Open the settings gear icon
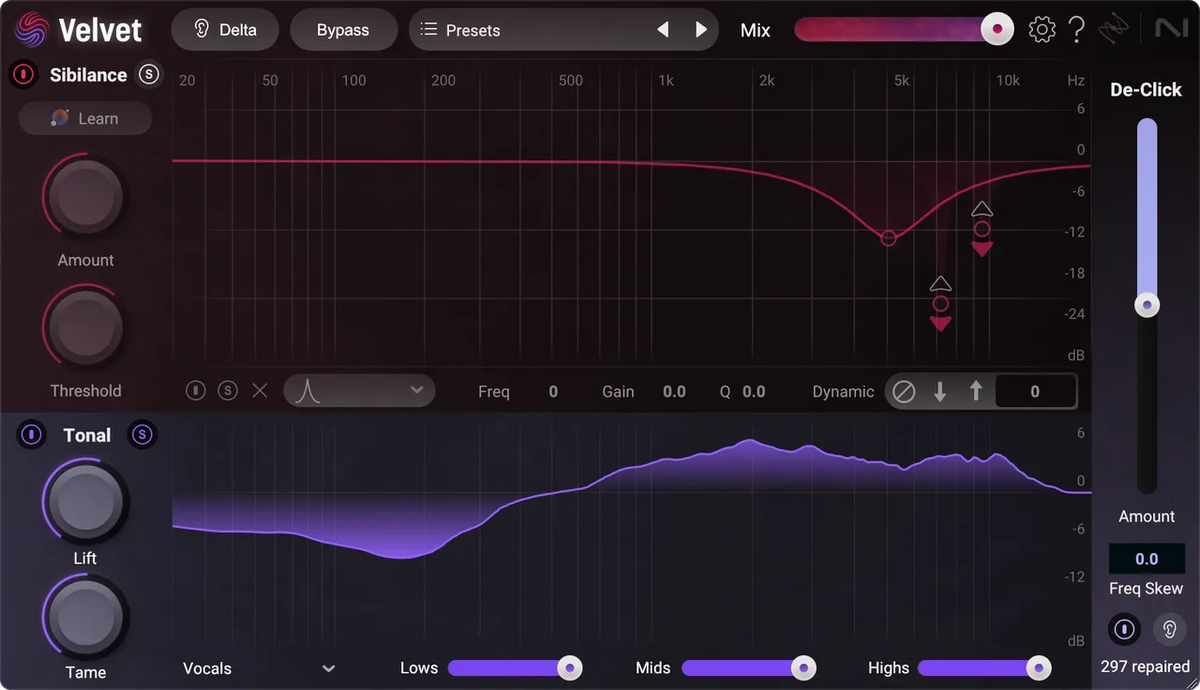The image size is (1200, 690). point(1042,29)
